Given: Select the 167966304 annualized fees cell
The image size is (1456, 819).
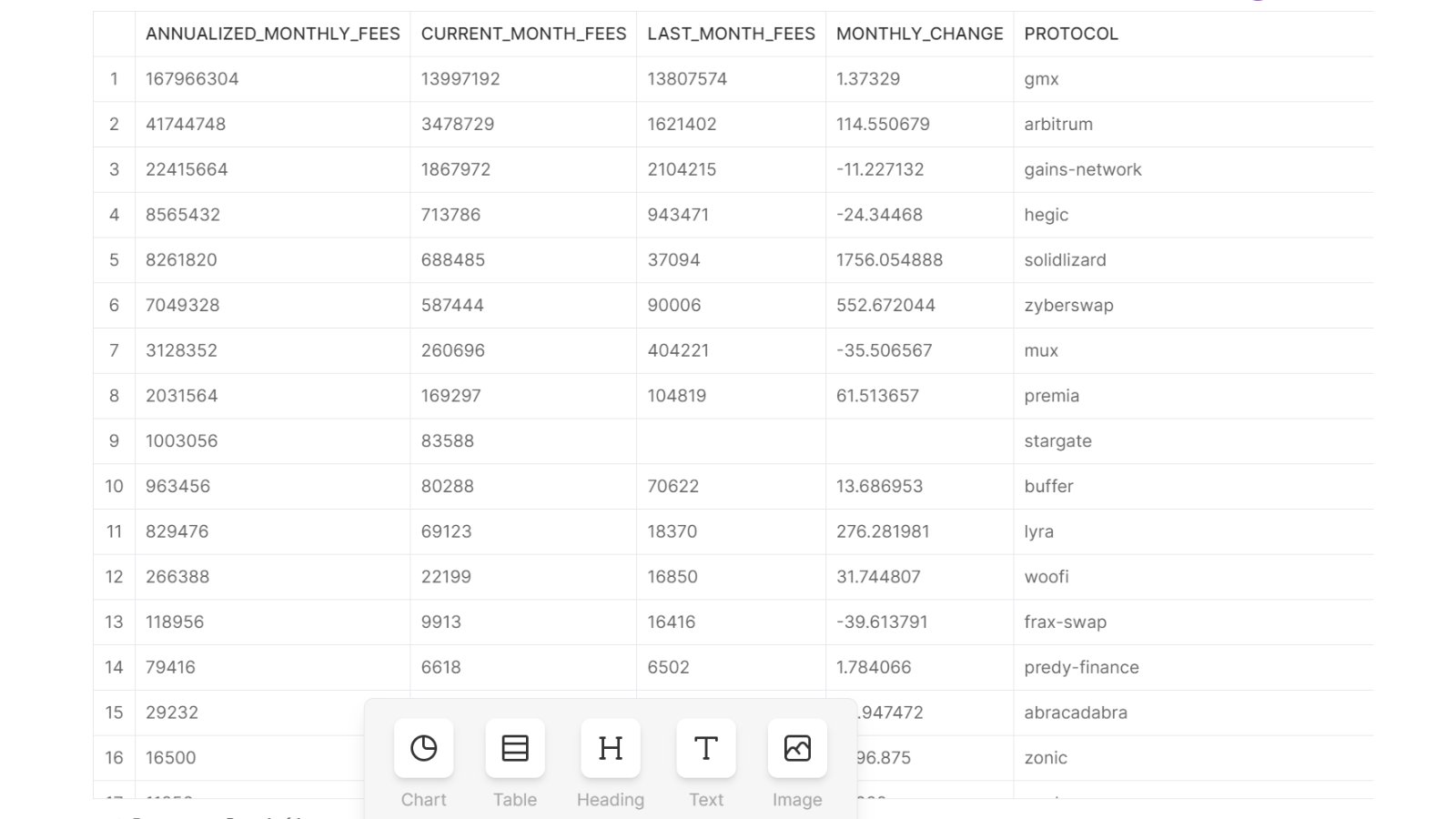Looking at the screenshot, I should pyautogui.click(x=192, y=79).
